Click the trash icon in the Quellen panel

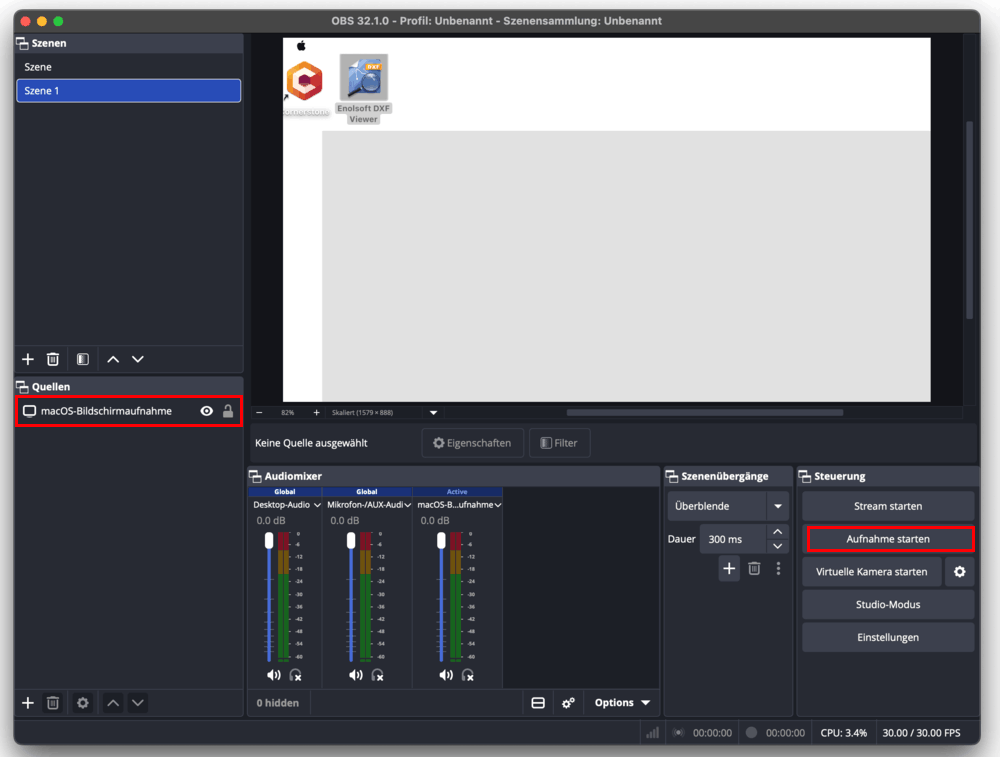[53, 703]
